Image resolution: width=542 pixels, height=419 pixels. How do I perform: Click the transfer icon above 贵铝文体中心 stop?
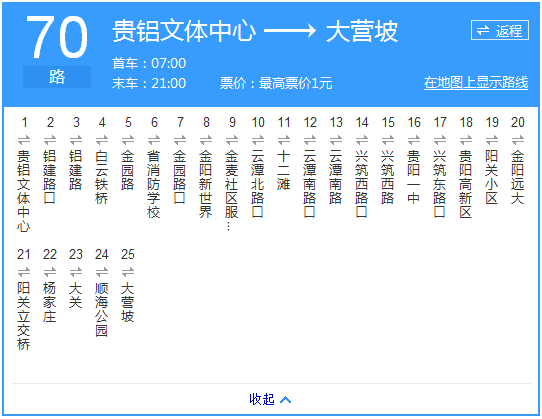coord(24,140)
